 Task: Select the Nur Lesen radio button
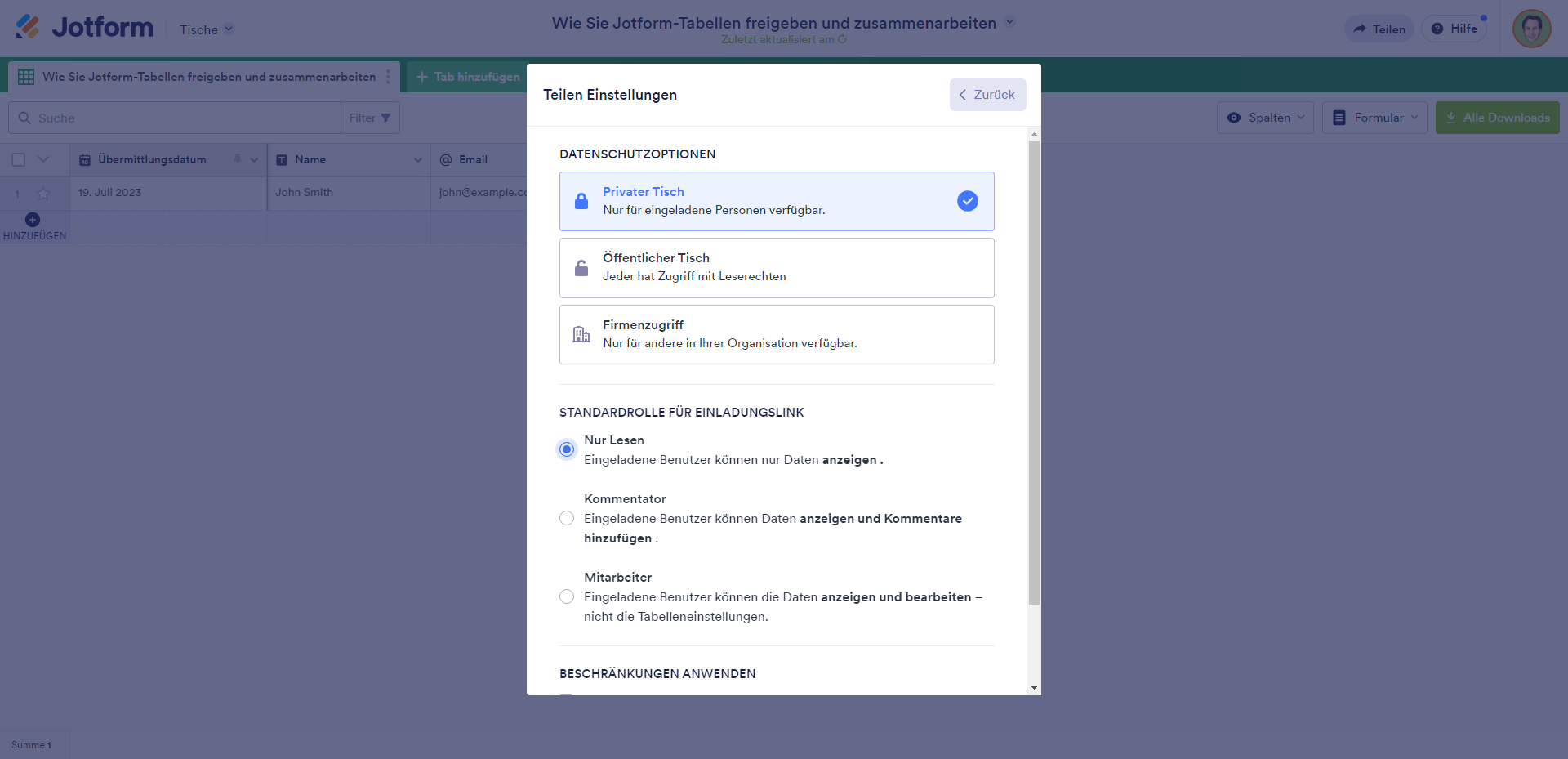[567, 449]
